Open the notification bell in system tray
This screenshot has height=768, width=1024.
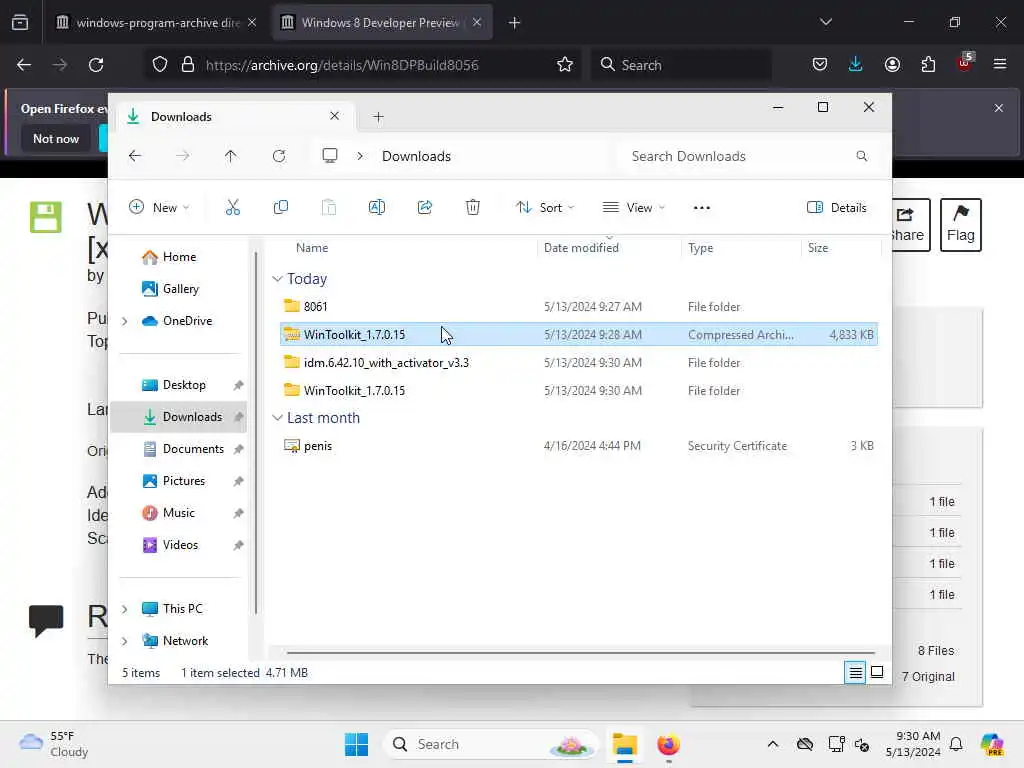click(x=956, y=744)
